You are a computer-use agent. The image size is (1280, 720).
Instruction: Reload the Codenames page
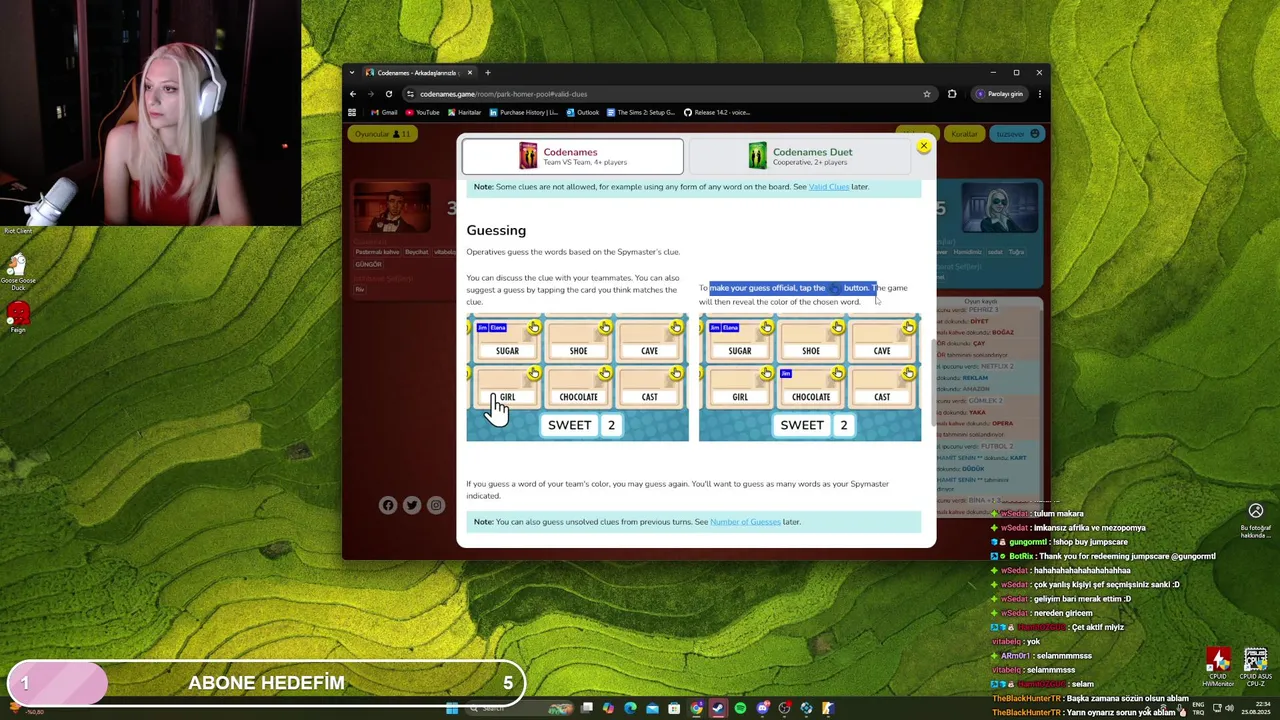pyautogui.click(x=389, y=94)
